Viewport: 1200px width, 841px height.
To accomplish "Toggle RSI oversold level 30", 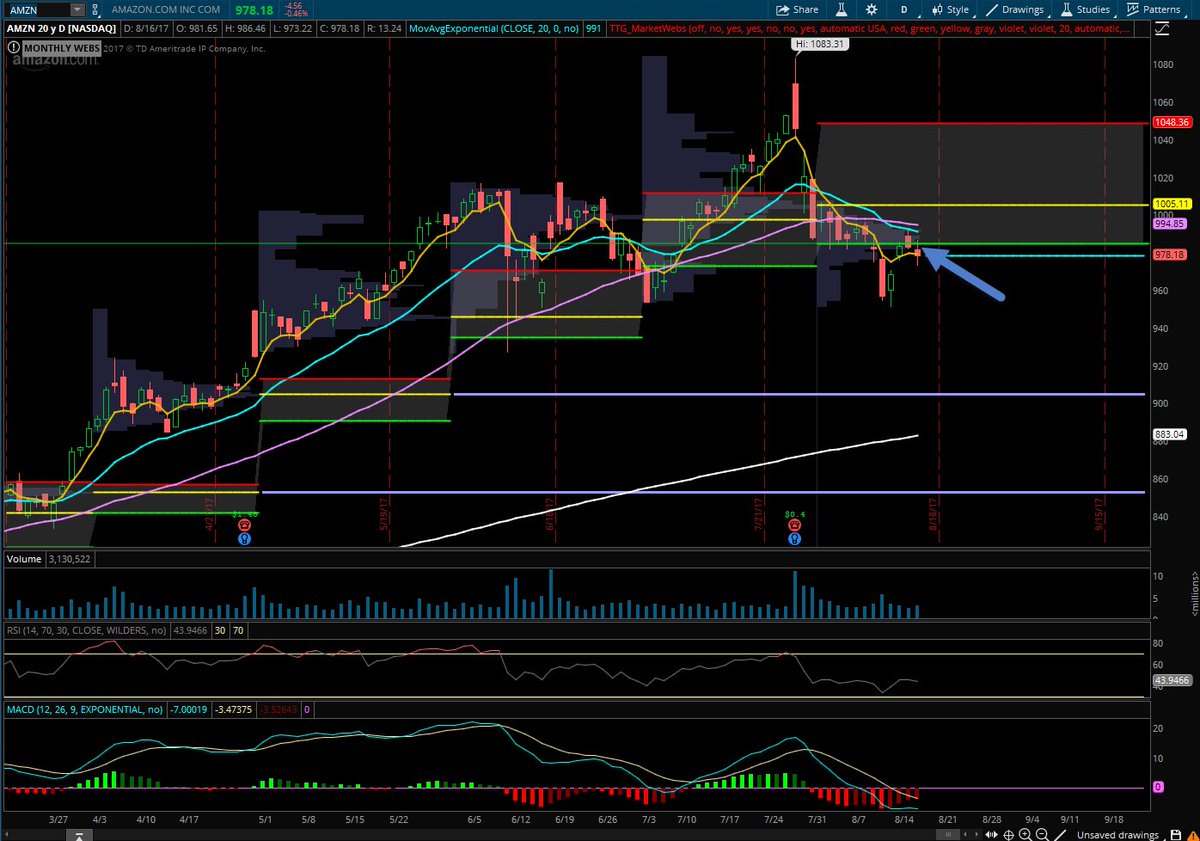I will [218, 630].
